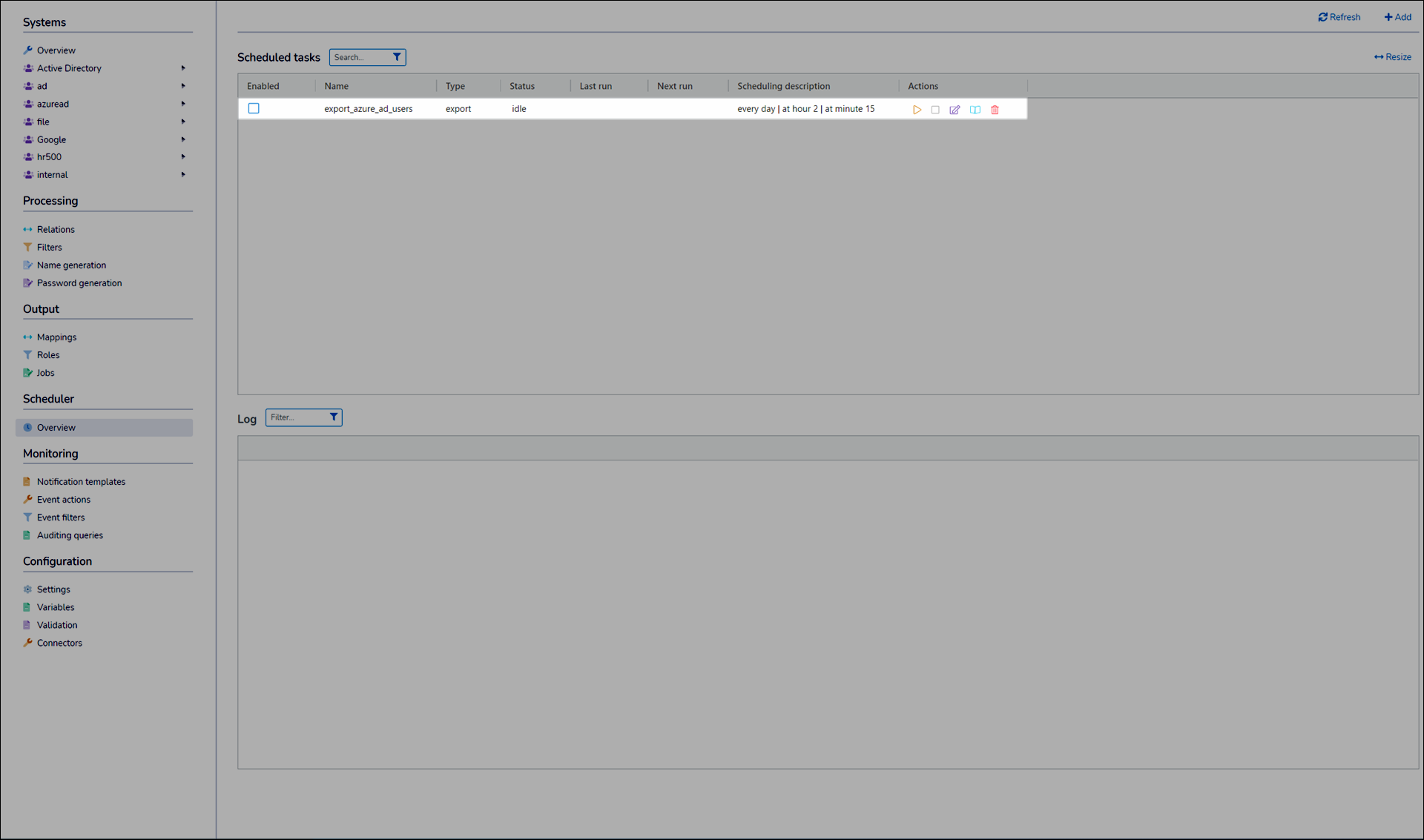The width and height of the screenshot is (1424, 840).
Task: Run the export_azure_ad_users task now
Action: [917, 110]
